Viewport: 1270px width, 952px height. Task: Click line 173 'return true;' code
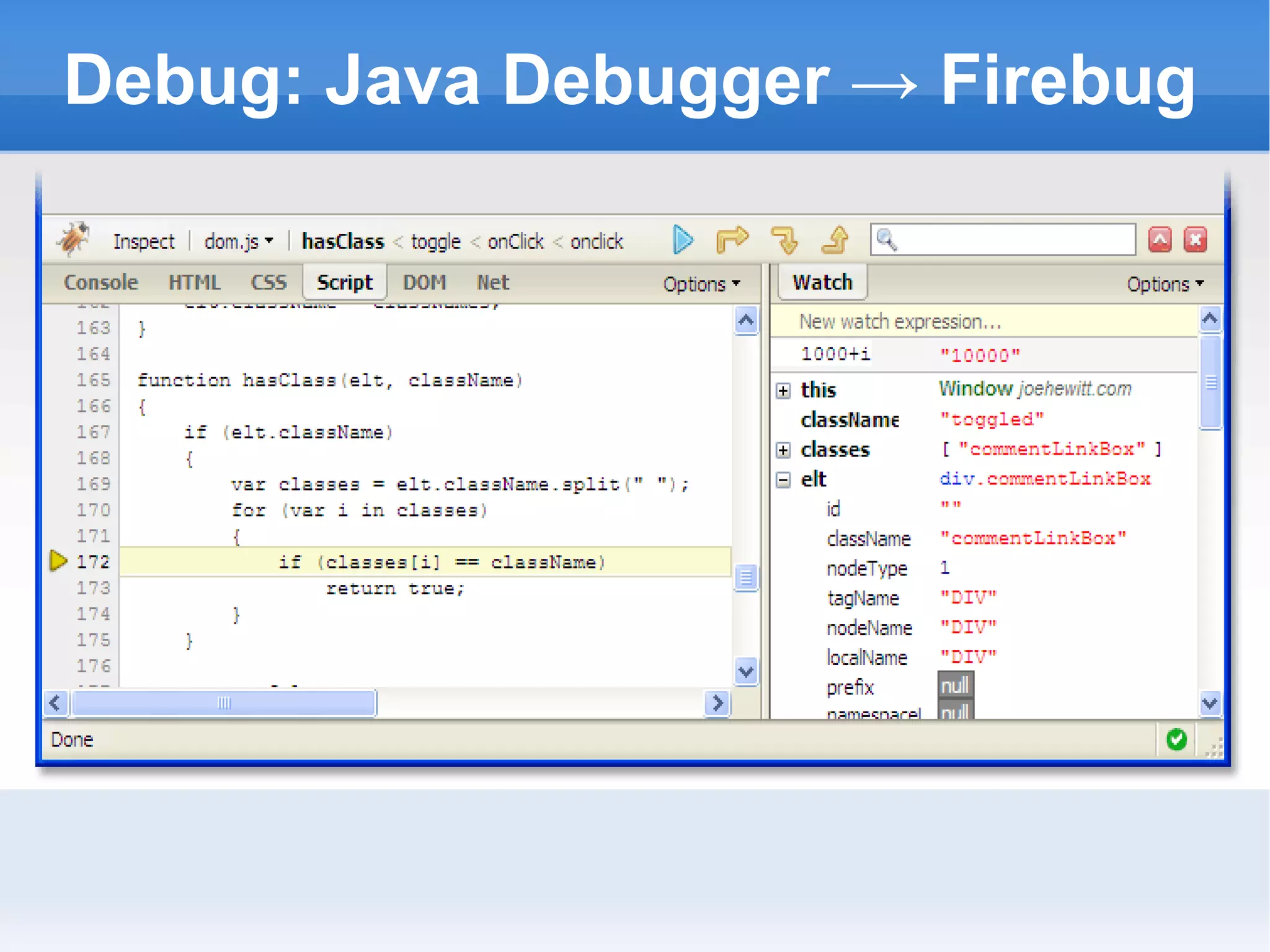[395, 588]
